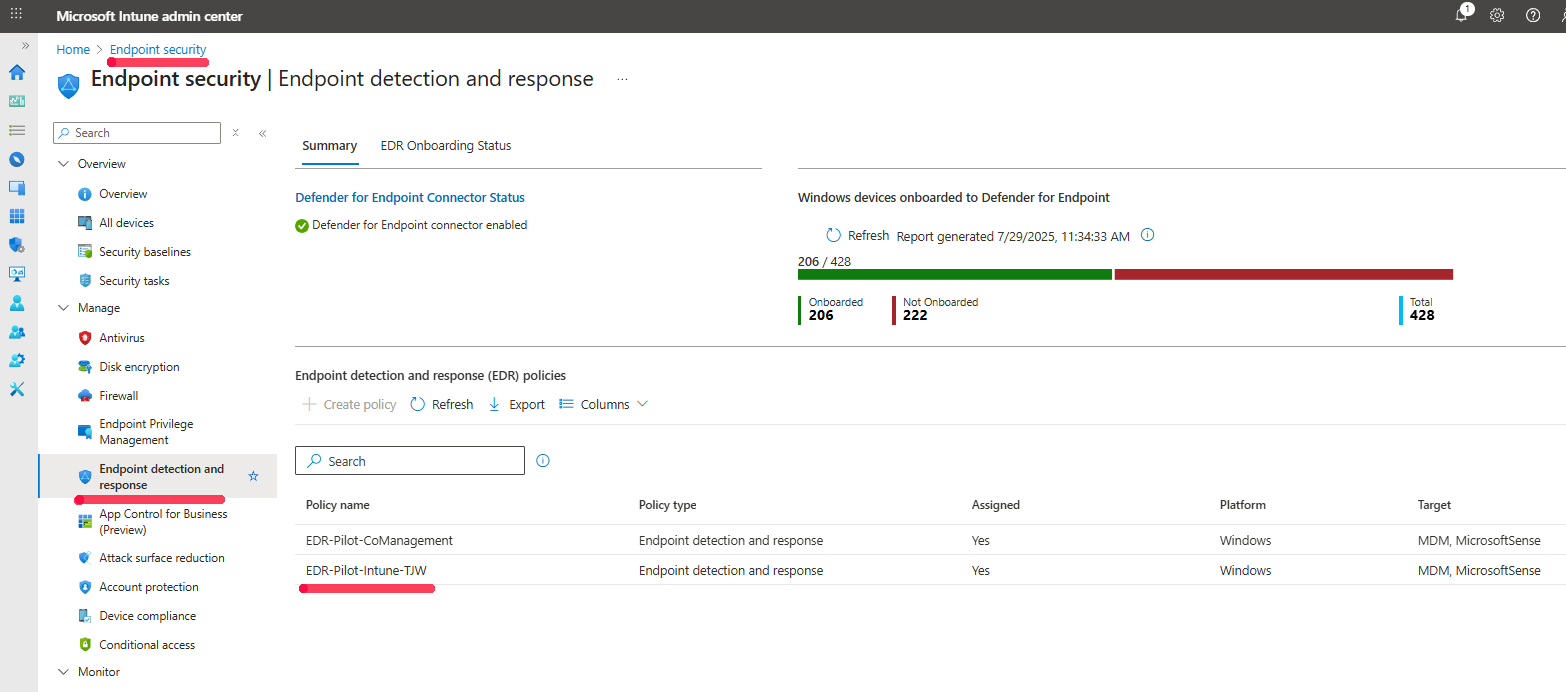Open Account protection
This screenshot has width=1566, height=692.
pyautogui.click(x=149, y=587)
